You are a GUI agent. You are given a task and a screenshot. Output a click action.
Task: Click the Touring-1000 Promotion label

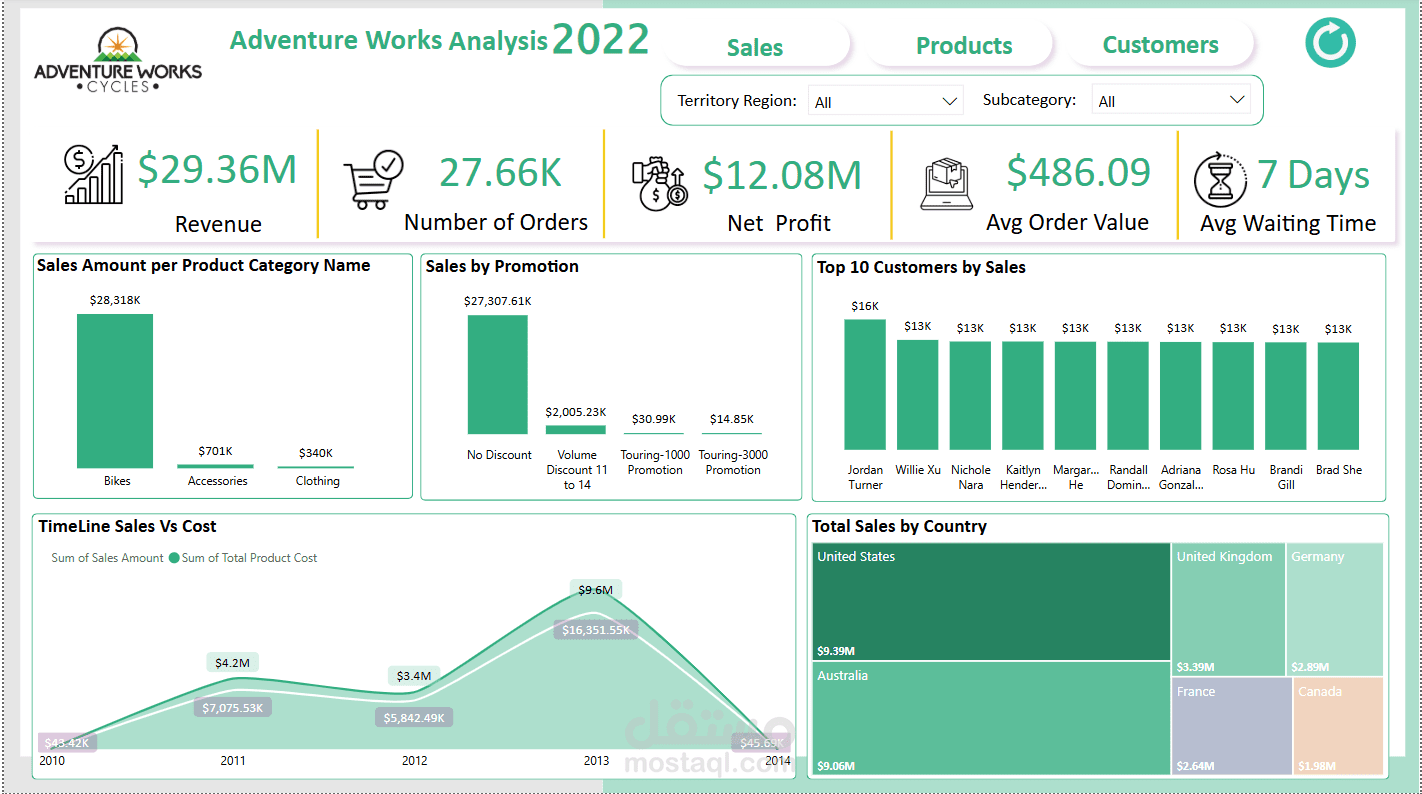tap(655, 462)
